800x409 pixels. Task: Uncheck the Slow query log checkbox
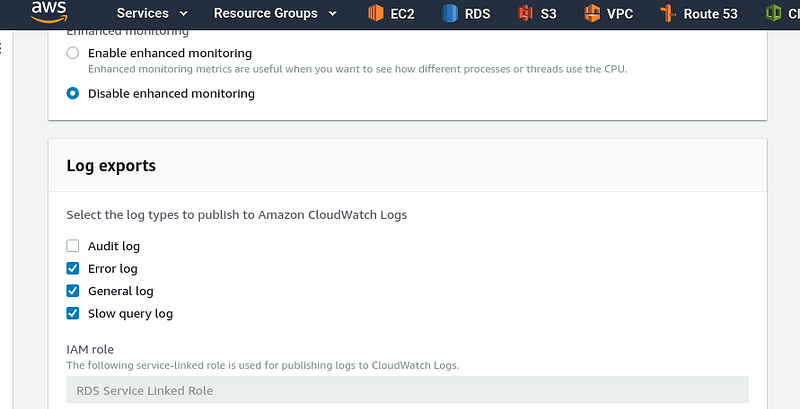click(73, 313)
